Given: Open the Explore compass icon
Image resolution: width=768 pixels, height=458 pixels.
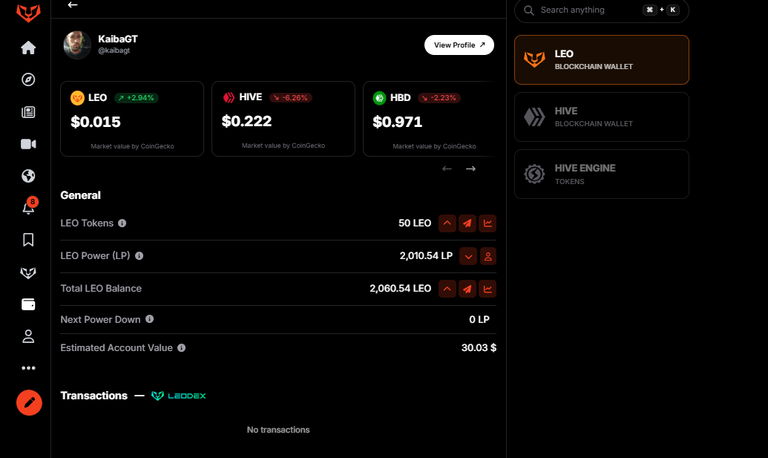Looking at the screenshot, I should (x=28, y=79).
